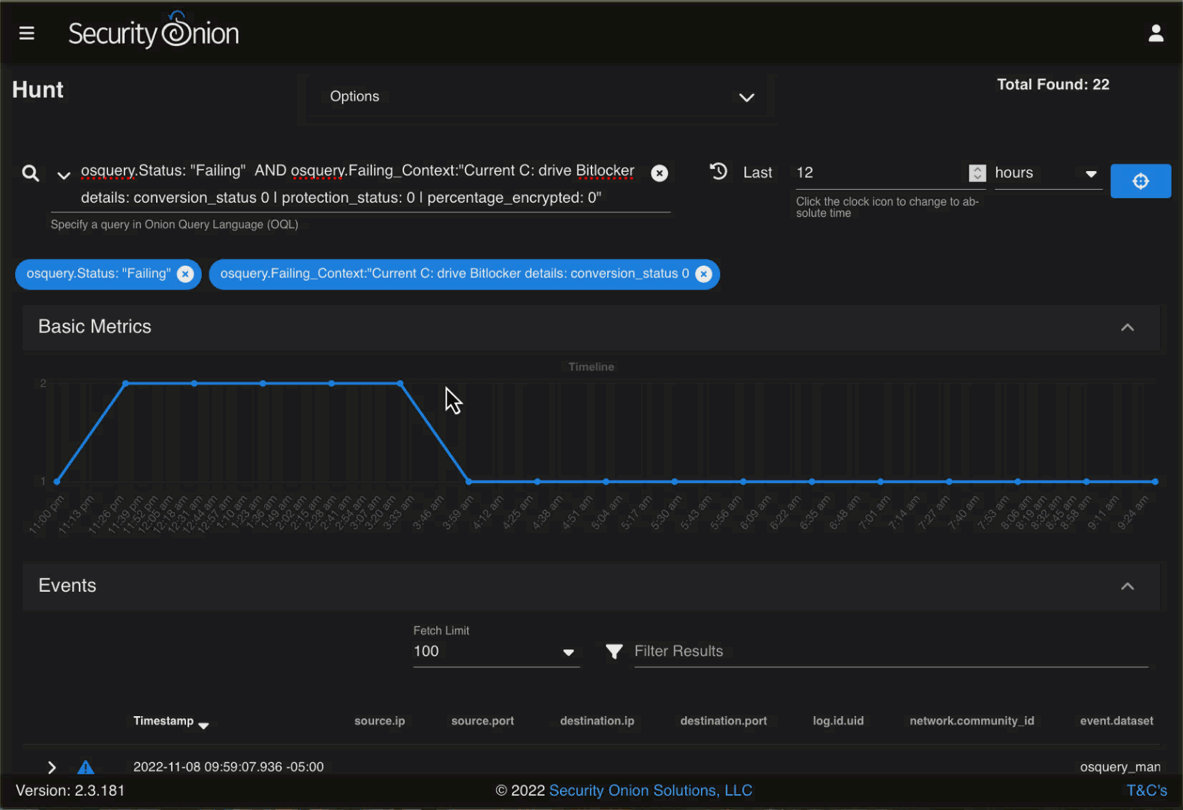The image size is (1183, 810).
Task: Click the search magnifier icon
Action: coord(30,172)
